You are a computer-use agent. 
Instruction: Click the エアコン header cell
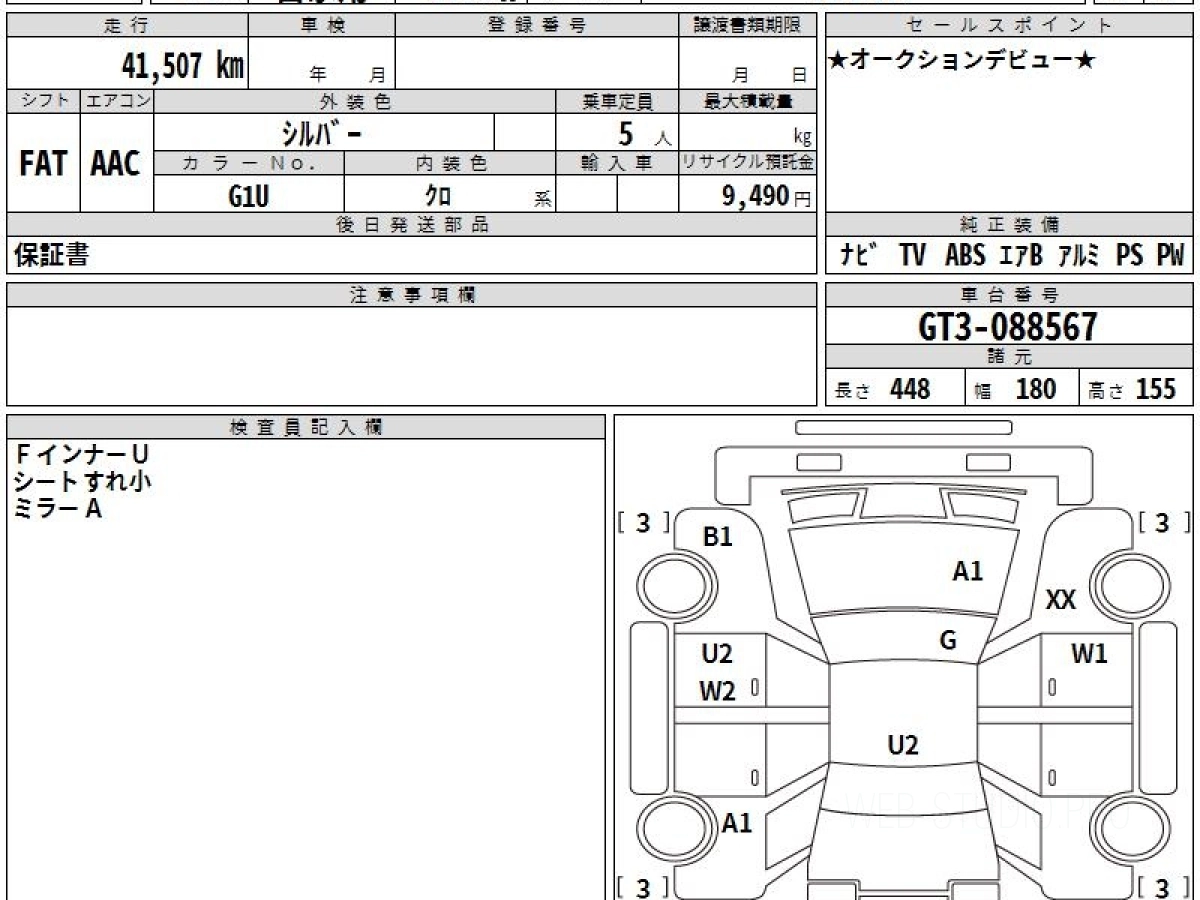[x=117, y=101]
